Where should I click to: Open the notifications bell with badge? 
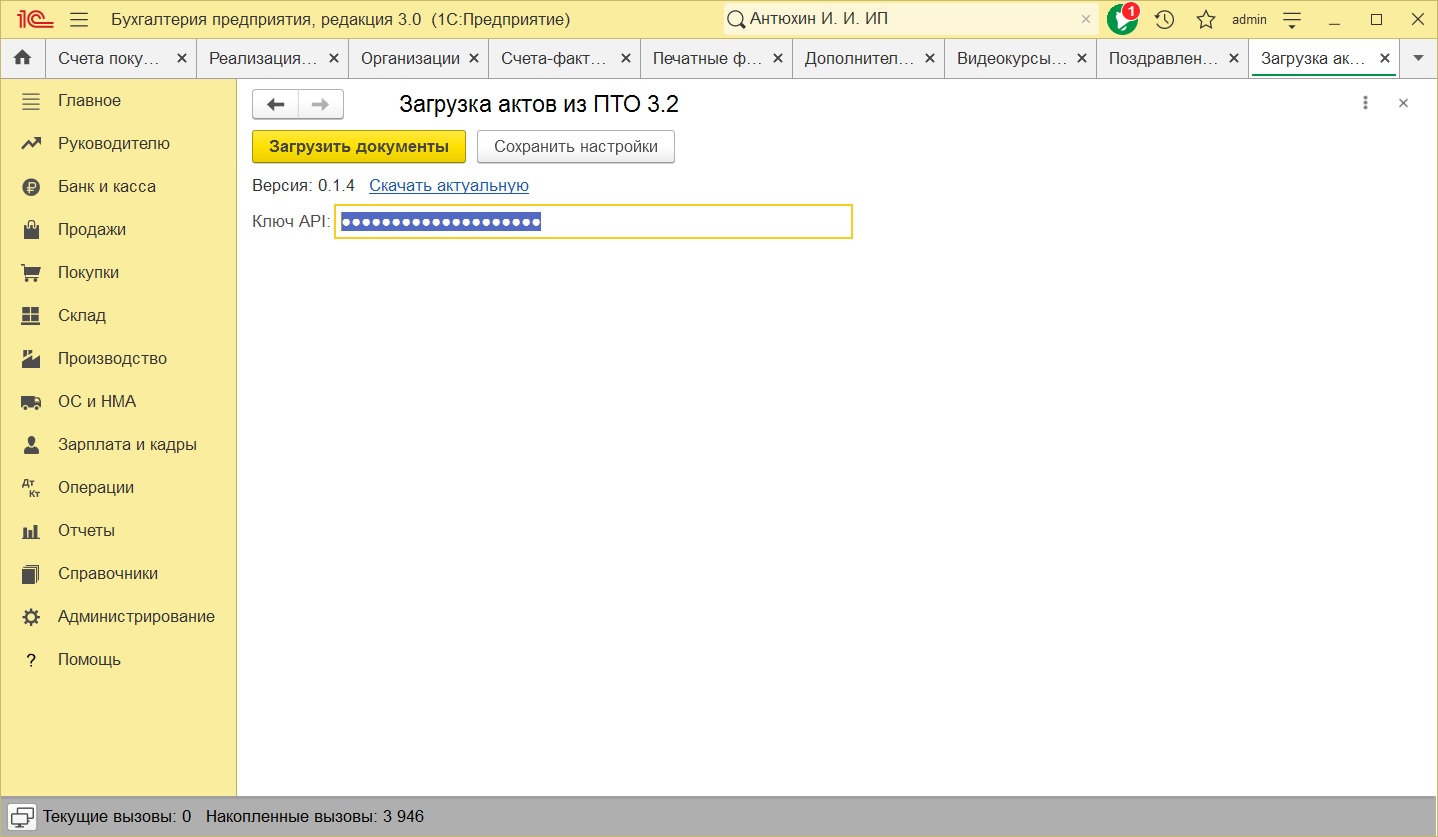[1123, 19]
